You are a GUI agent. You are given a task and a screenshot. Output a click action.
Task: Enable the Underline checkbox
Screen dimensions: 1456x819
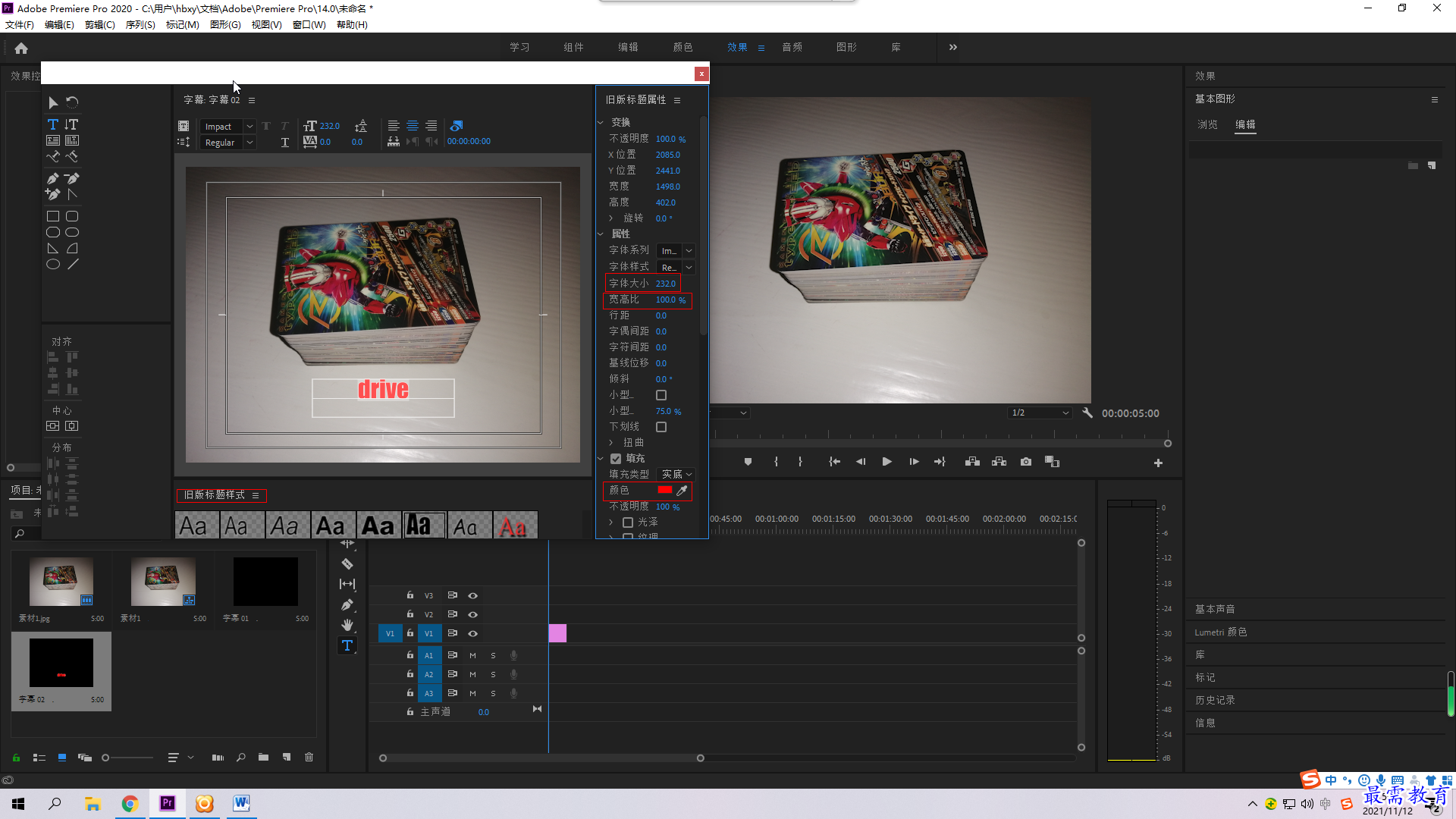(x=661, y=428)
